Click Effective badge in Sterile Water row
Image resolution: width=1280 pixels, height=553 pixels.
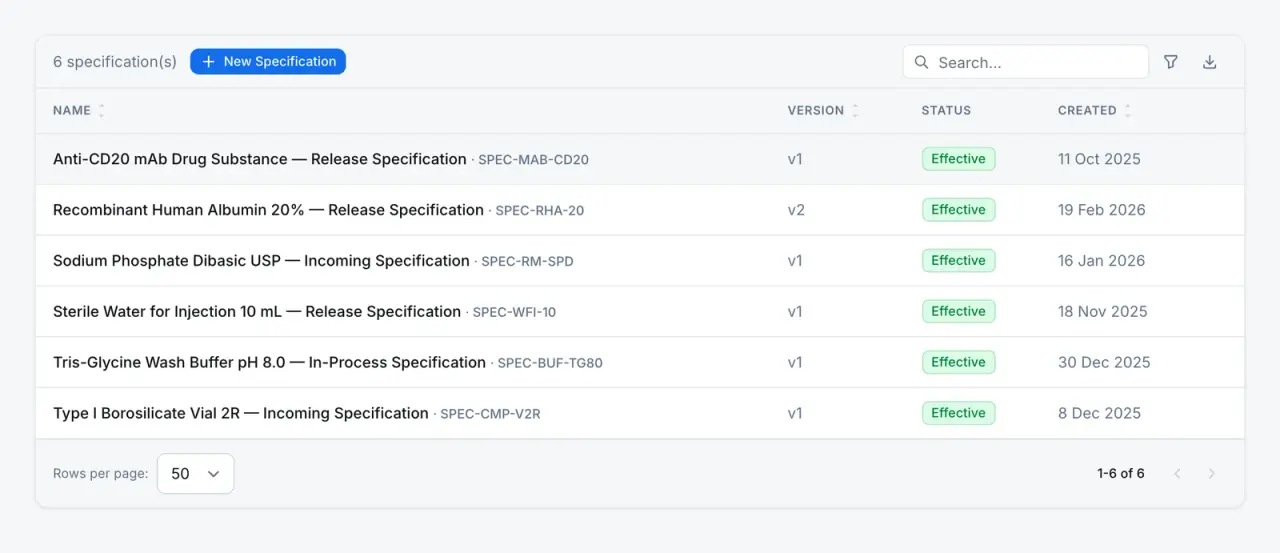point(958,312)
